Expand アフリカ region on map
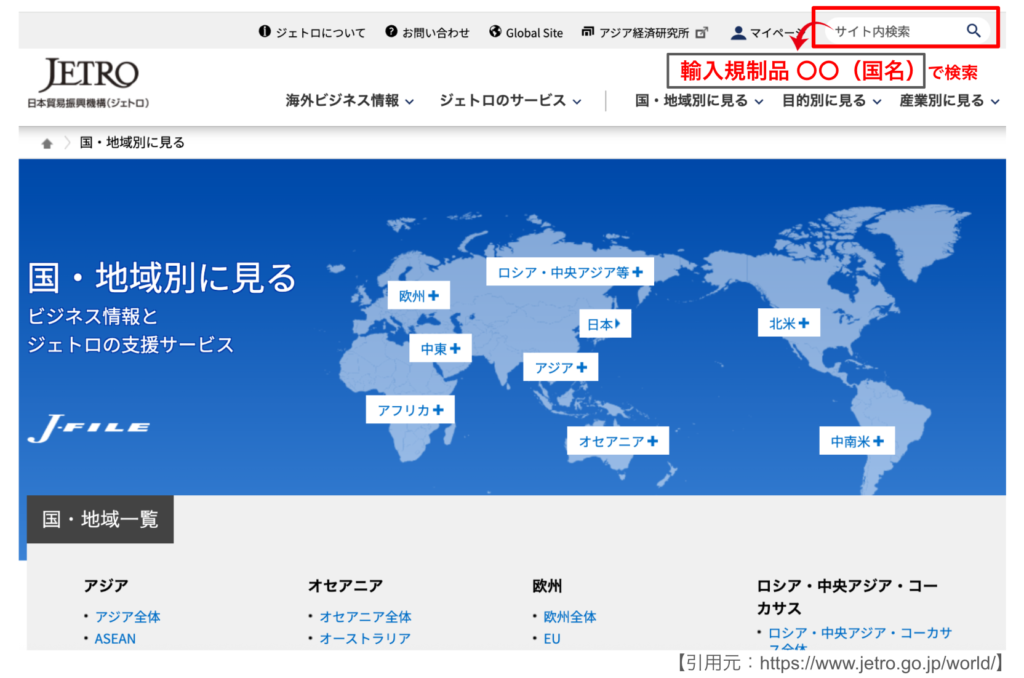 pyautogui.click(x=409, y=410)
